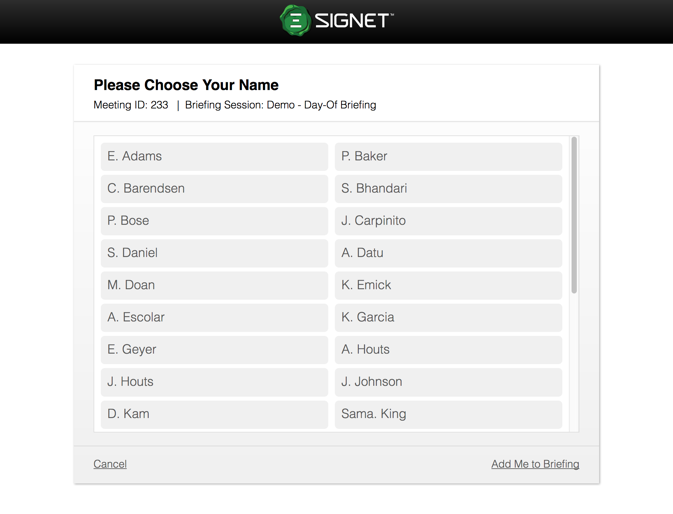Select the name E. Adams
This screenshot has width=673, height=514.
click(x=214, y=156)
